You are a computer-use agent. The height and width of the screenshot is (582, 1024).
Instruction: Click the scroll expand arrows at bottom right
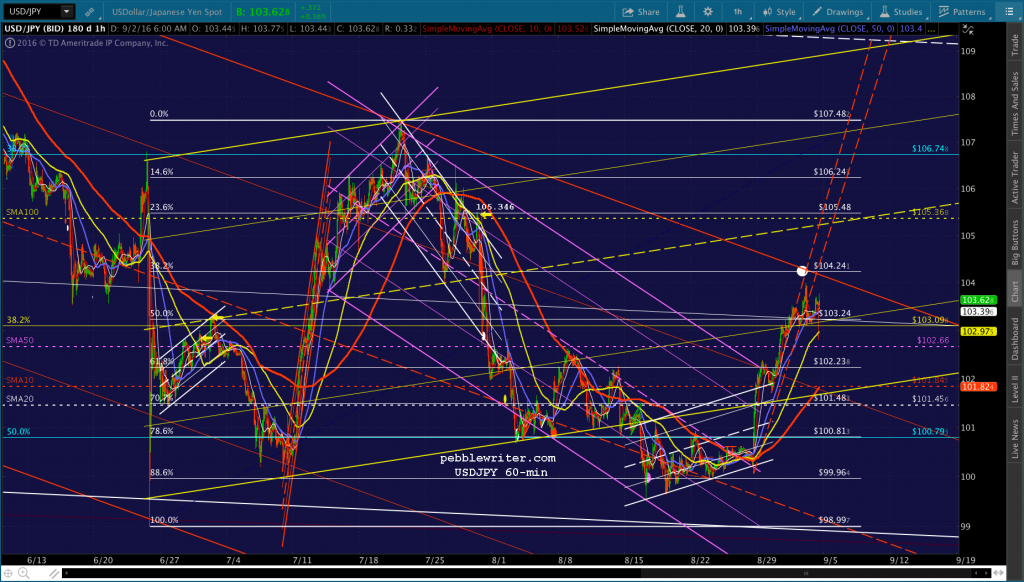pos(997,574)
